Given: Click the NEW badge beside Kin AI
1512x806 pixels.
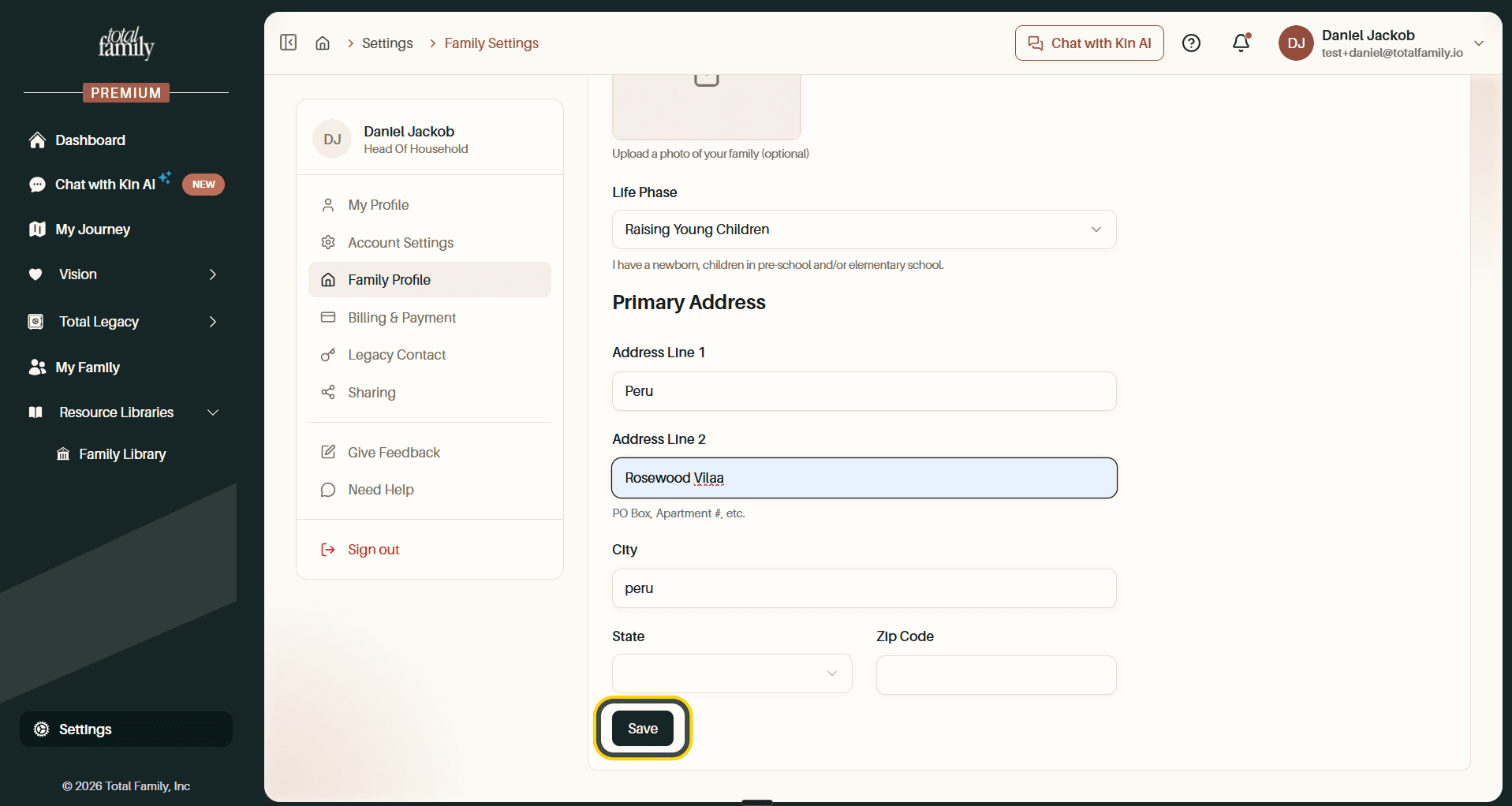Looking at the screenshot, I should coord(203,185).
